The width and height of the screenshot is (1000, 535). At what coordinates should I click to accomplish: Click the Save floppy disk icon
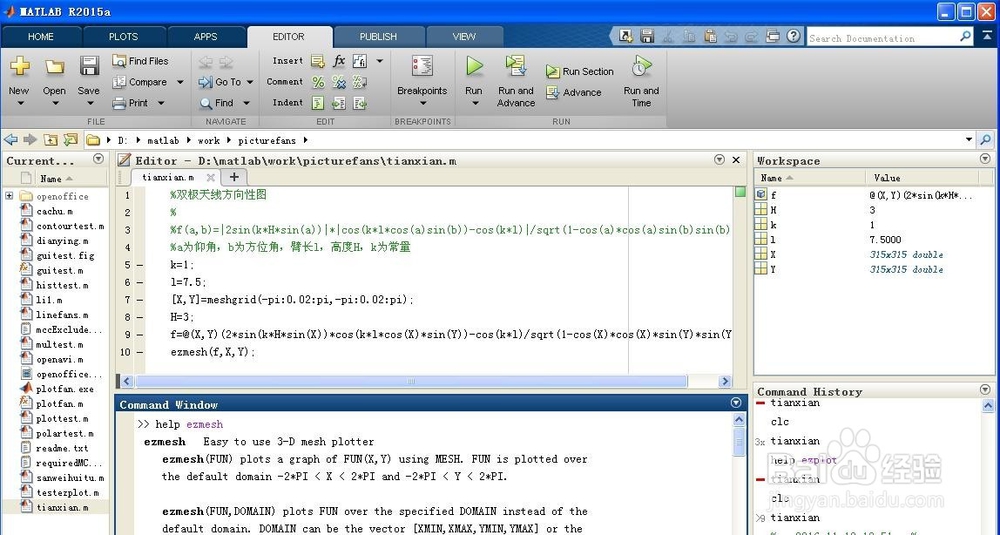(89, 66)
